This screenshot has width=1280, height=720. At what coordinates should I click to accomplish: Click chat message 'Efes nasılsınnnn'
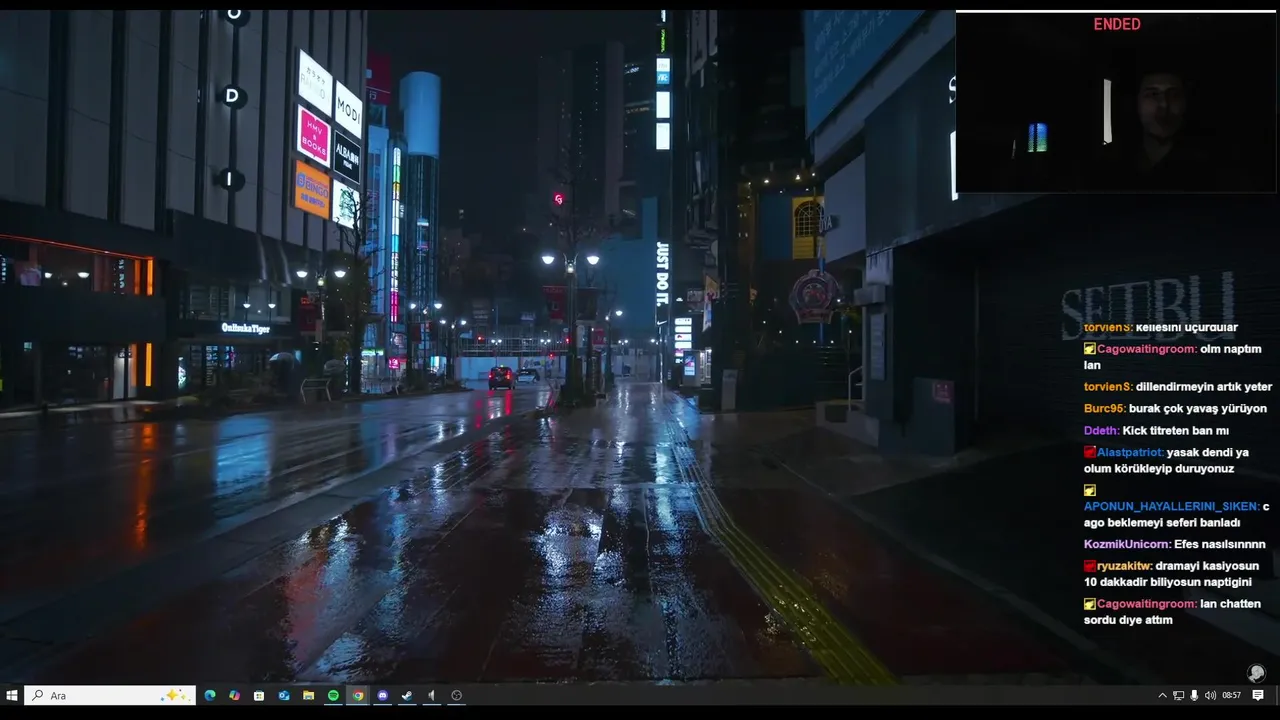coord(1220,545)
